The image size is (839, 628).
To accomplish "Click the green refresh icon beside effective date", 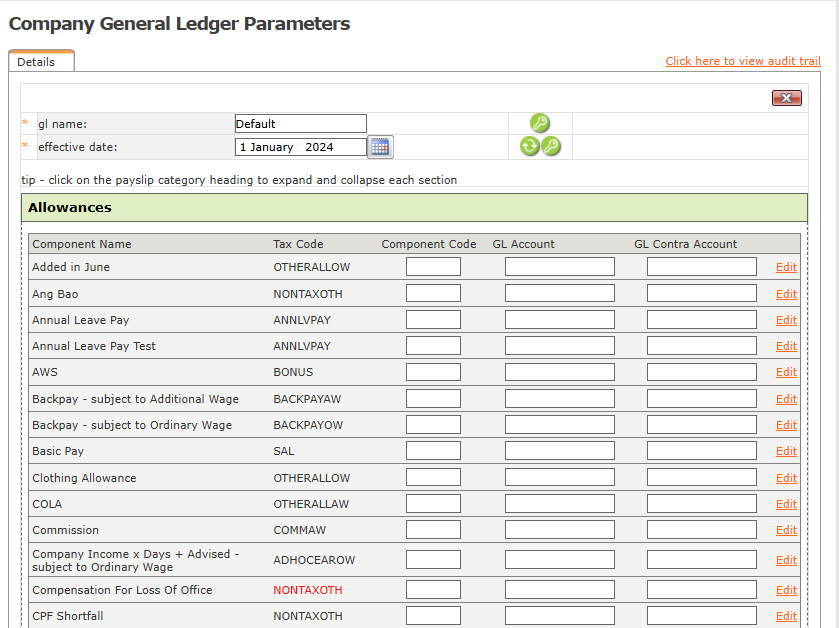I will click(x=529, y=147).
